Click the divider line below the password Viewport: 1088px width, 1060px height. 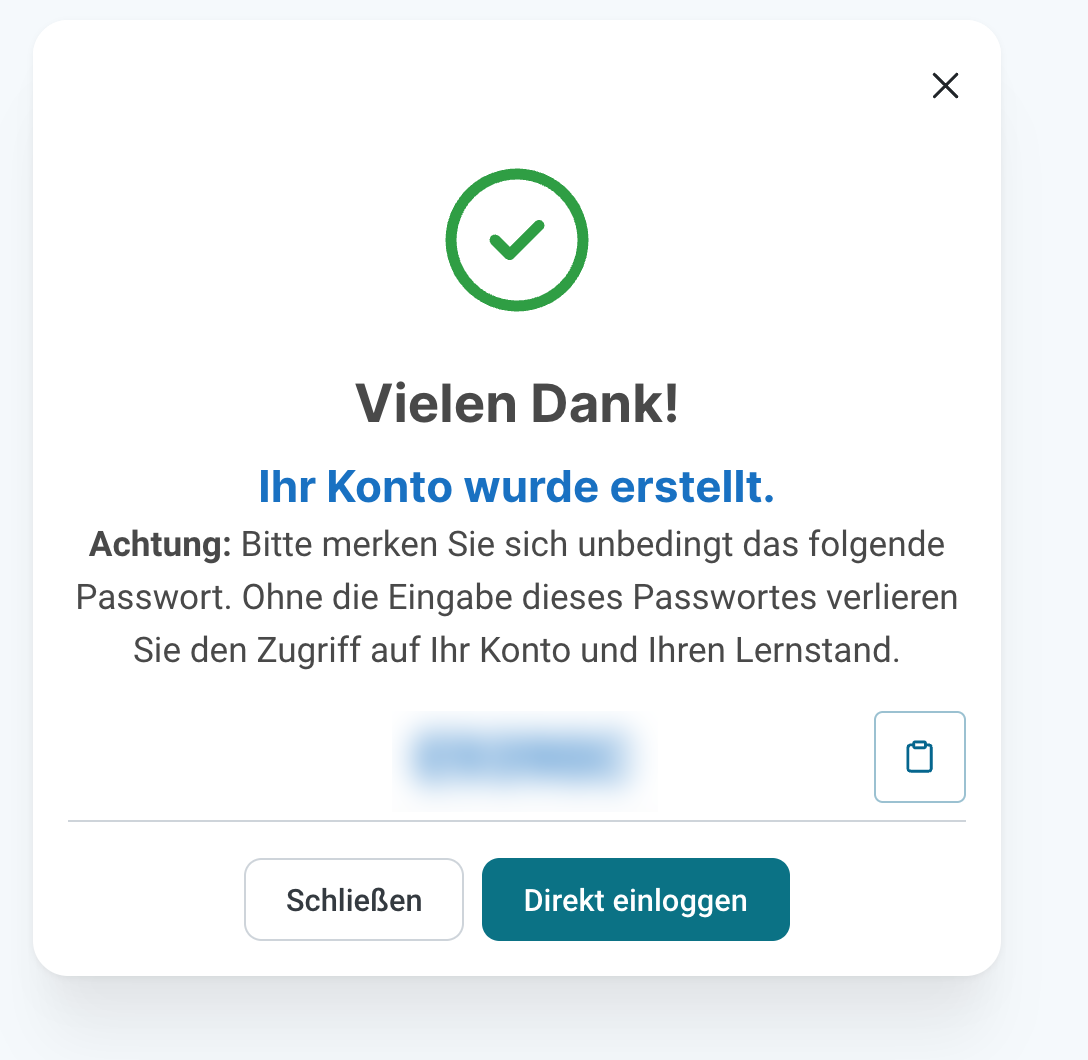pos(517,821)
